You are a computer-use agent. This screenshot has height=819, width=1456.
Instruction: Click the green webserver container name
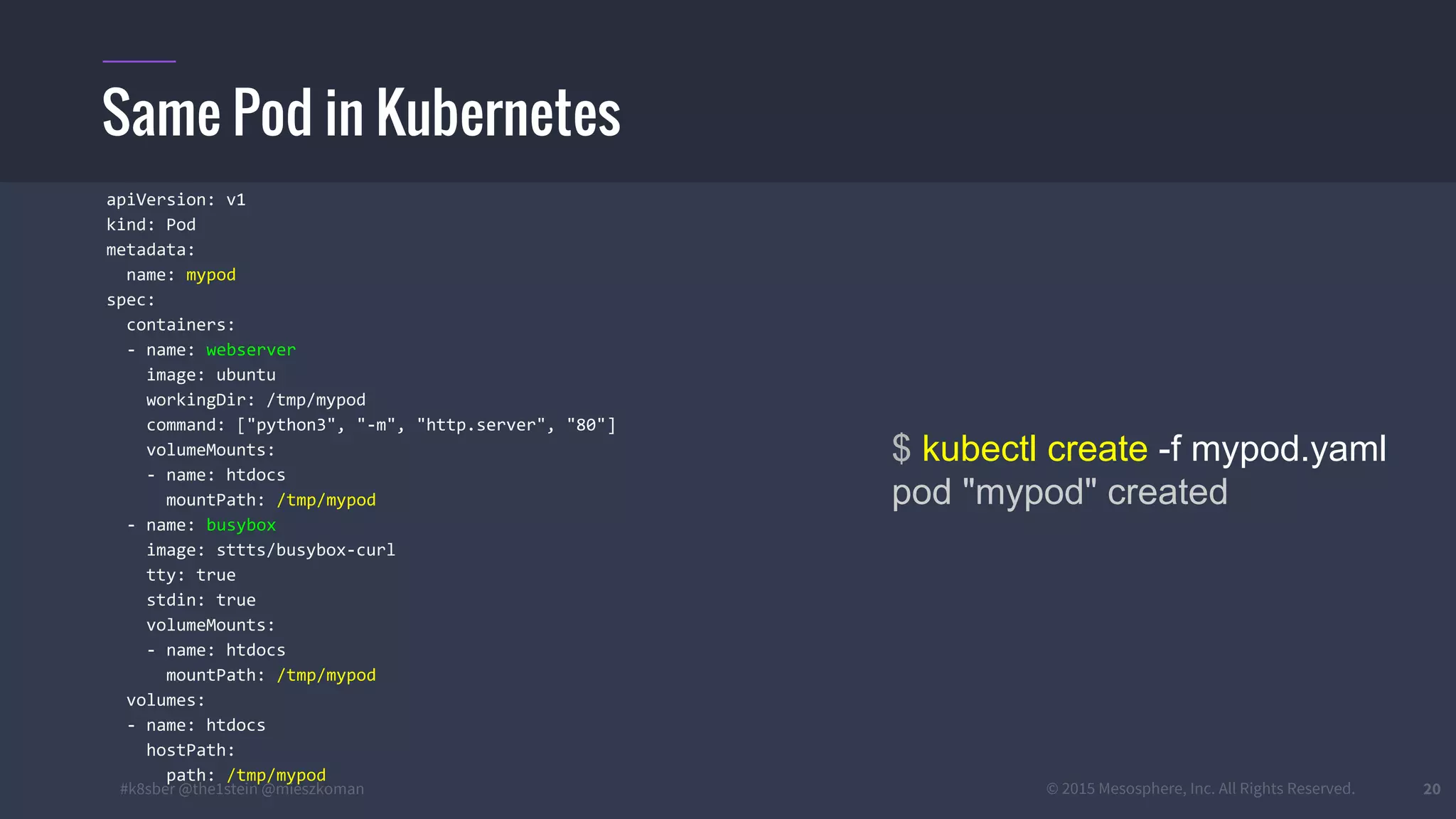(x=250, y=350)
